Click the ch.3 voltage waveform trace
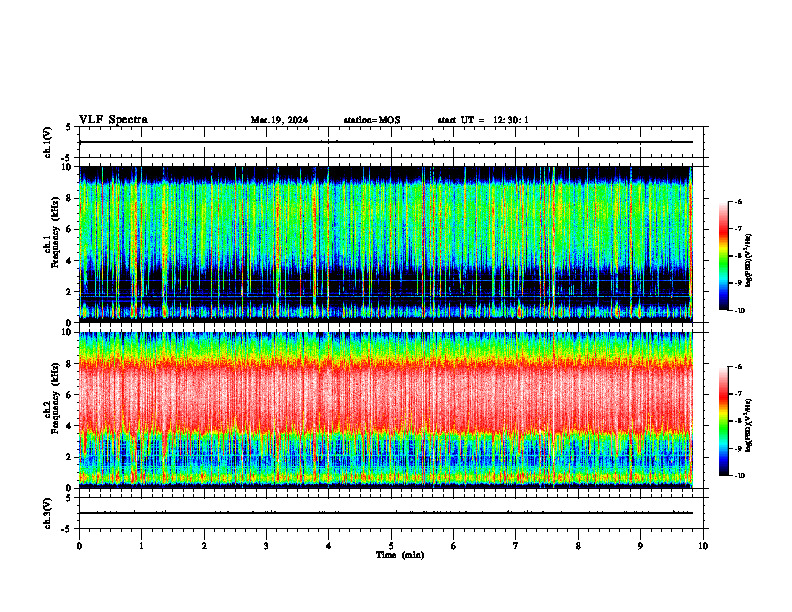The width and height of the screenshot is (792, 612). point(386,513)
